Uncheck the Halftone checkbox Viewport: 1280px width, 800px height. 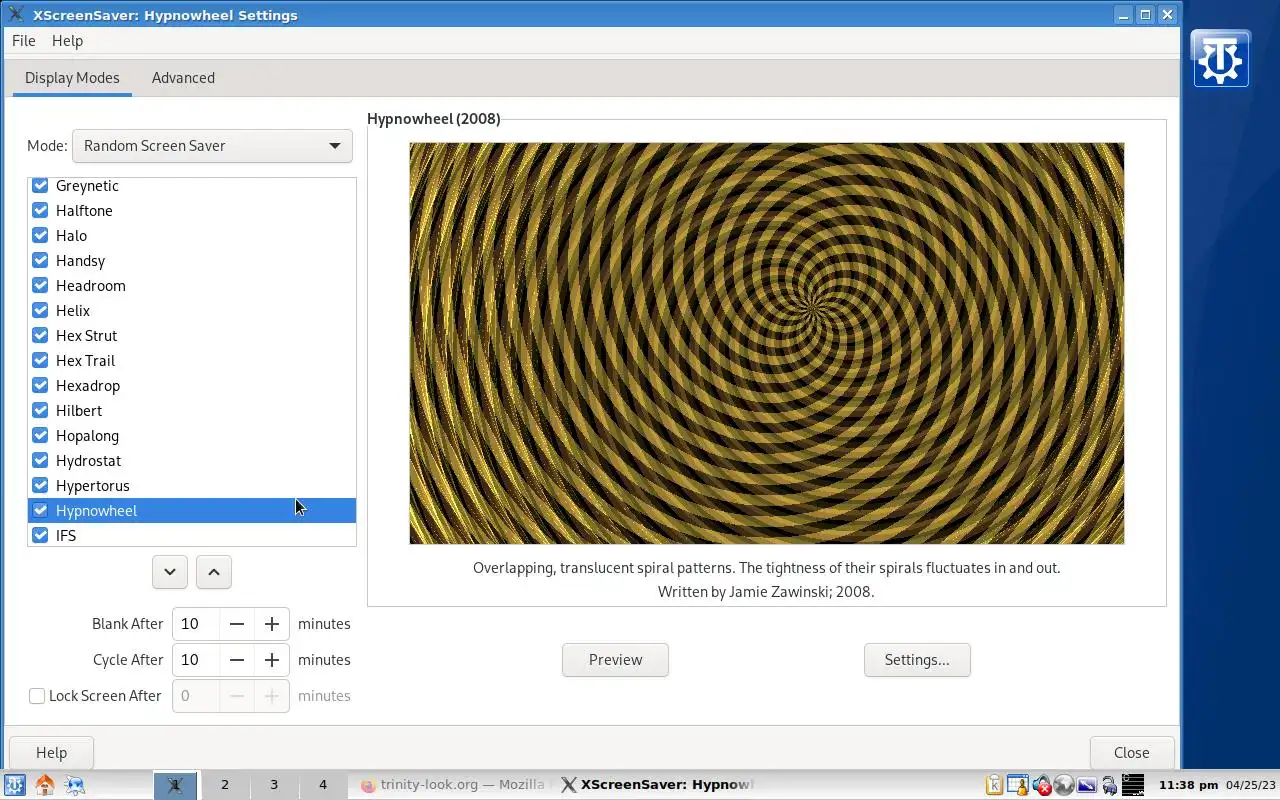[40, 211]
